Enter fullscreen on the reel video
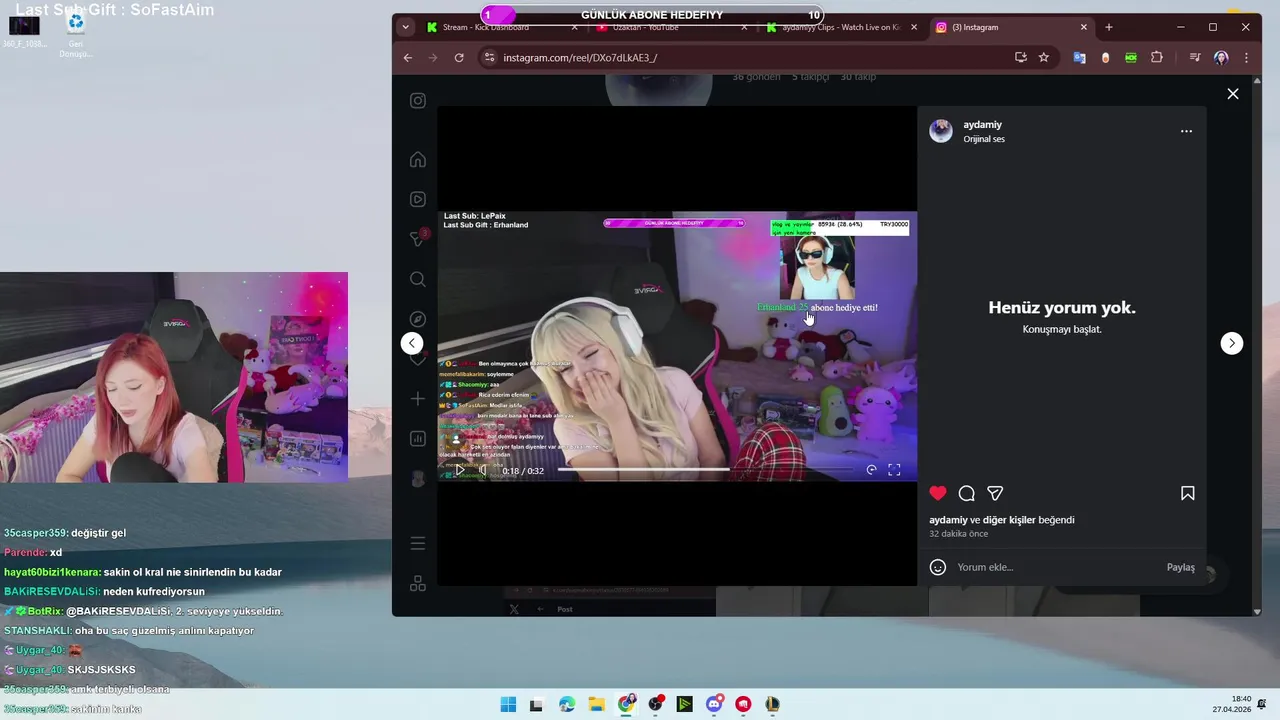The width and height of the screenshot is (1280, 720). [894, 470]
